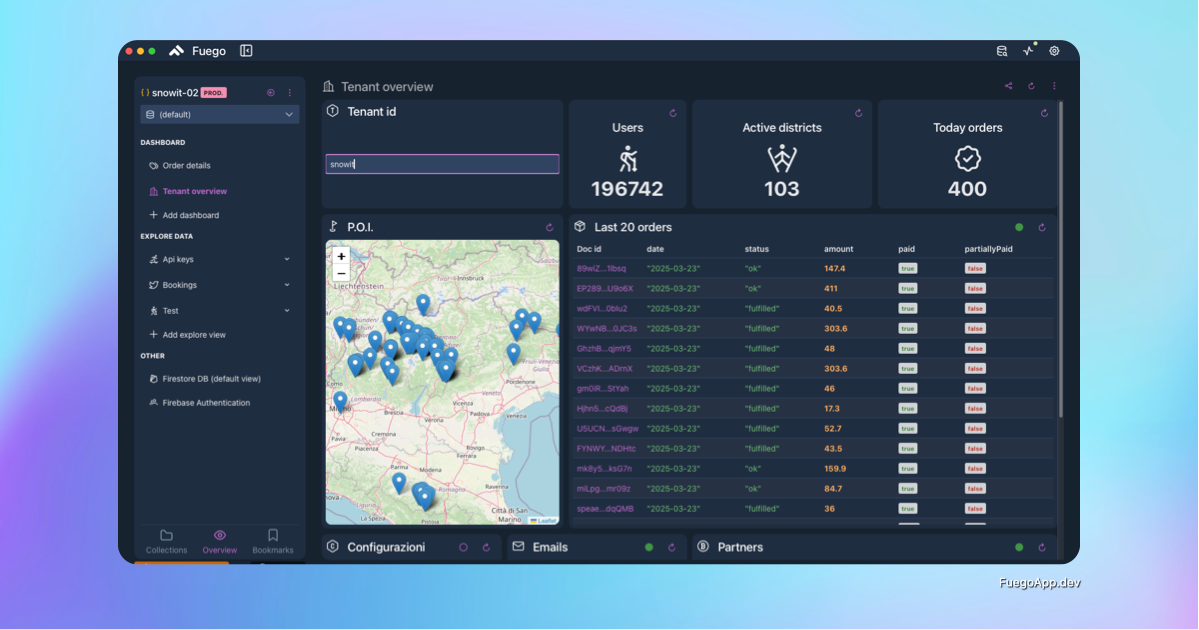
Task: Open the settings gear in the top bar
Action: (x=1053, y=50)
